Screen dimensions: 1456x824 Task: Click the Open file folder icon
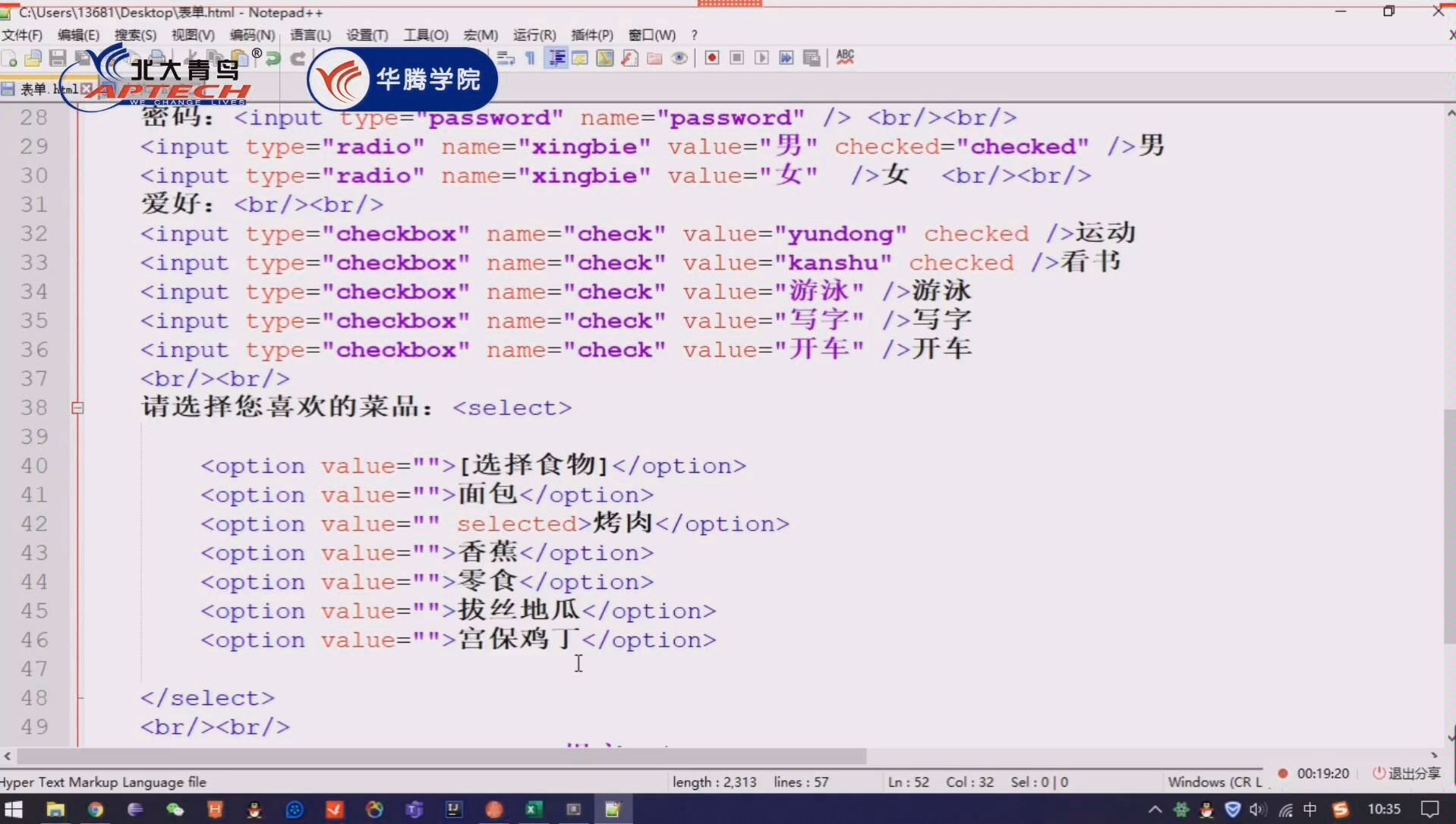point(33,58)
